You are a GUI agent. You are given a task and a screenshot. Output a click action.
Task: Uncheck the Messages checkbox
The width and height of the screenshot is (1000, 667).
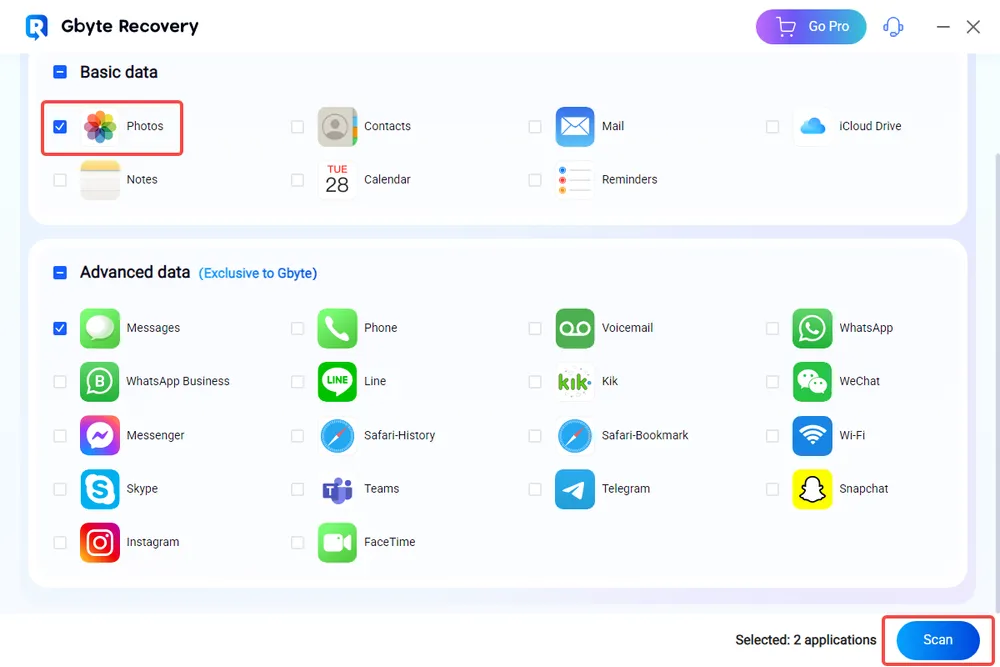(60, 328)
